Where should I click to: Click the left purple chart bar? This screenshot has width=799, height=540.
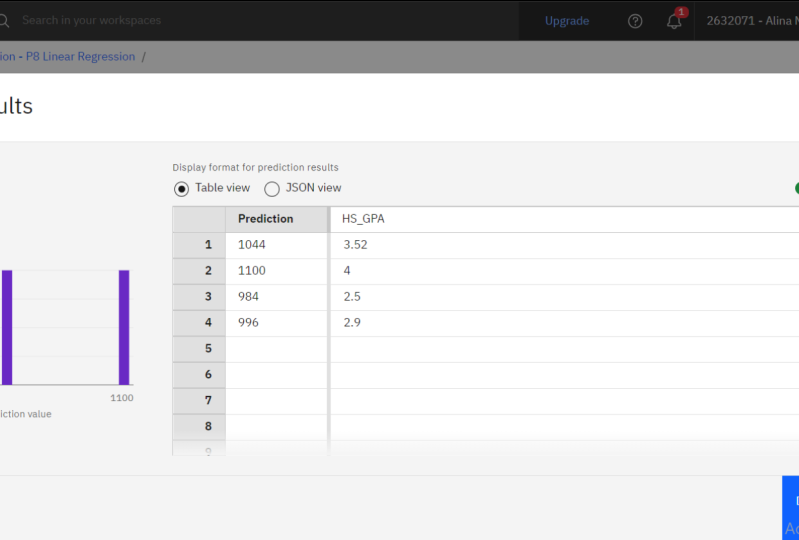point(7,327)
